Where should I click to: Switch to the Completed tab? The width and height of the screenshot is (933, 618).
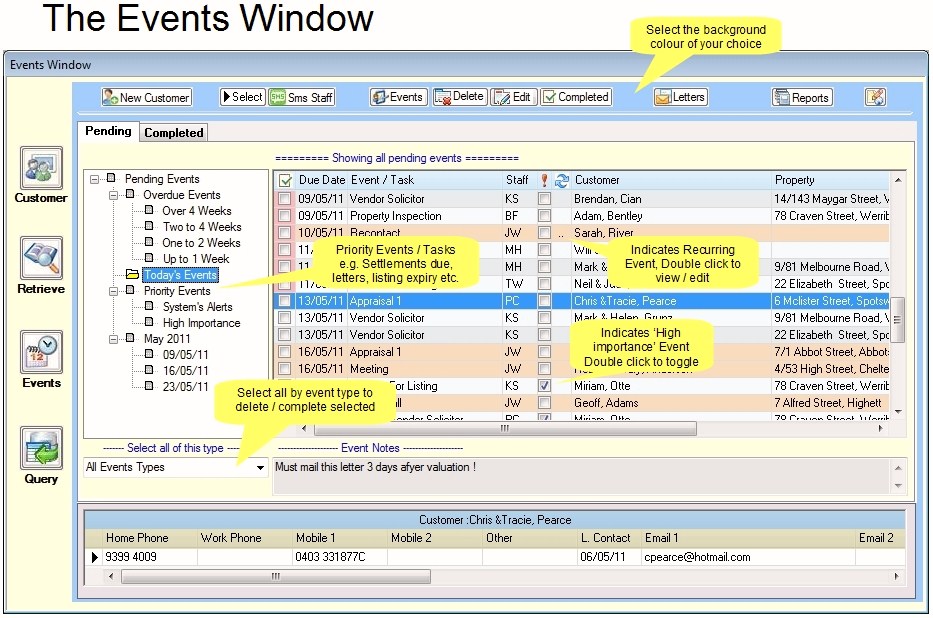[174, 132]
